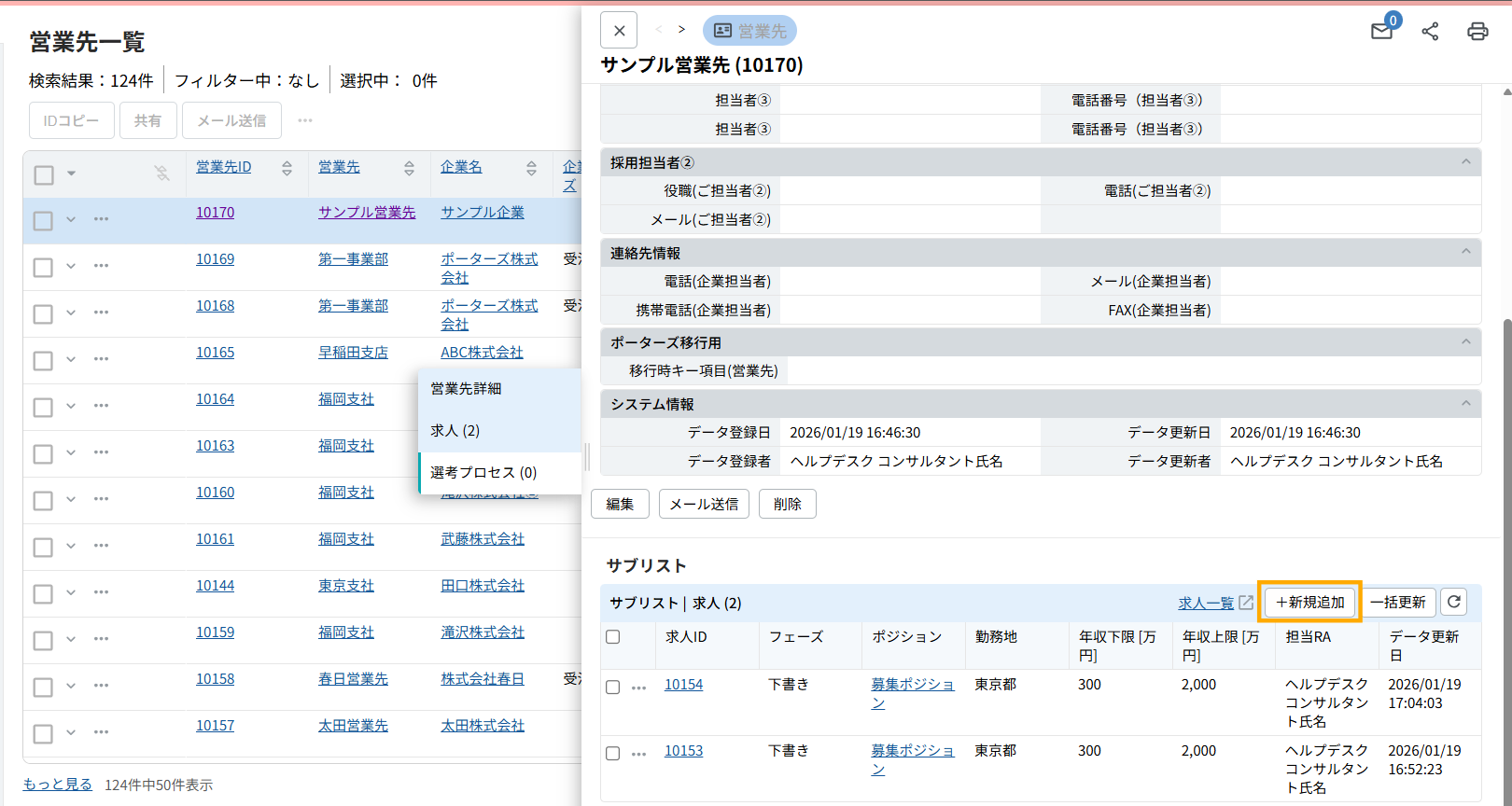The width and height of the screenshot is (1512, 806).
Task: Select 求人 (2) in the side menu
Action: coord(455,431)
